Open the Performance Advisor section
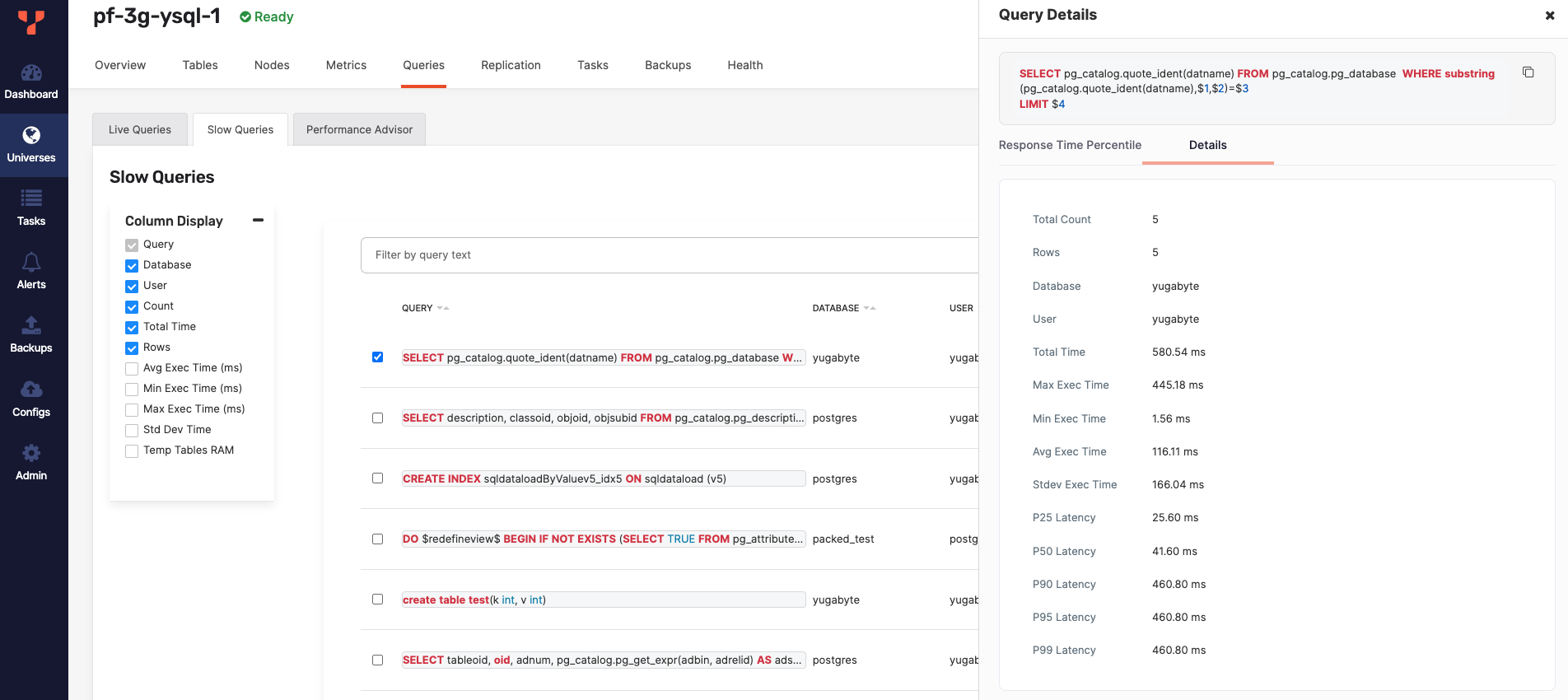The height and width of the screenshot is (700, 1568). click(x=359, y=129)
